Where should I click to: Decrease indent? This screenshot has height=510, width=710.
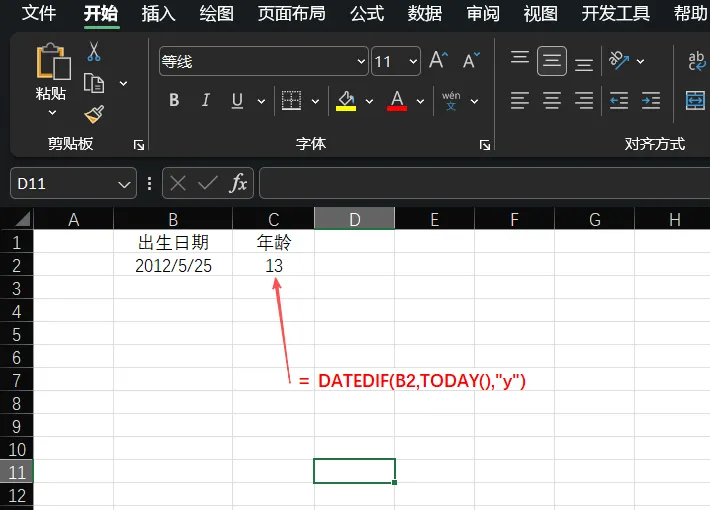pos(619,100)
